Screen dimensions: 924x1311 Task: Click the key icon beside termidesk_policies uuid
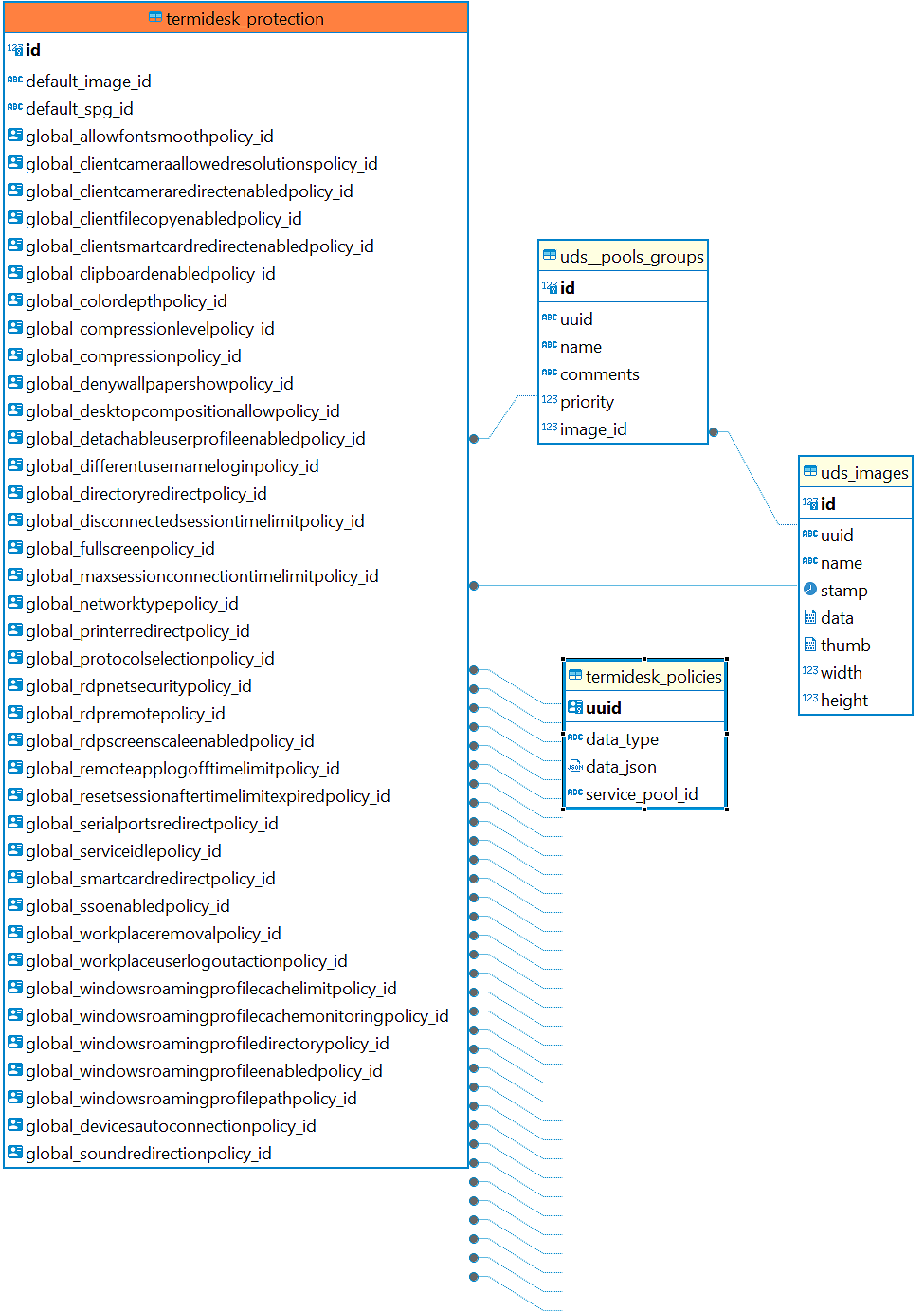click(x=574, y=707)
